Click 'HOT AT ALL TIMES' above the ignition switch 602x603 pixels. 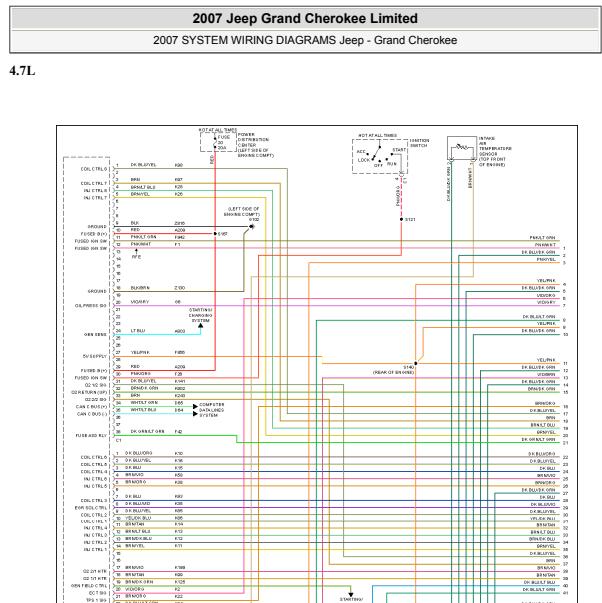pyautogui.click(x=378, y=135)
